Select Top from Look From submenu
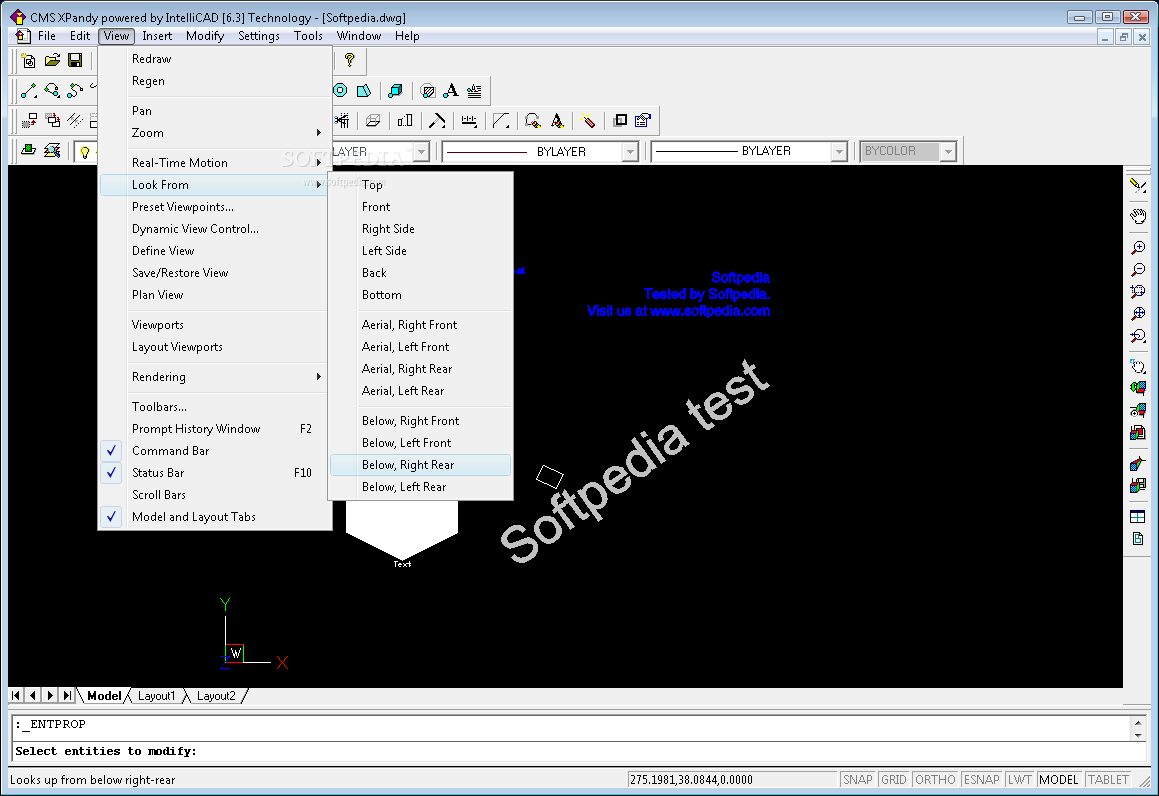This screenshot has height=796, width=1159. coord(420,185)
